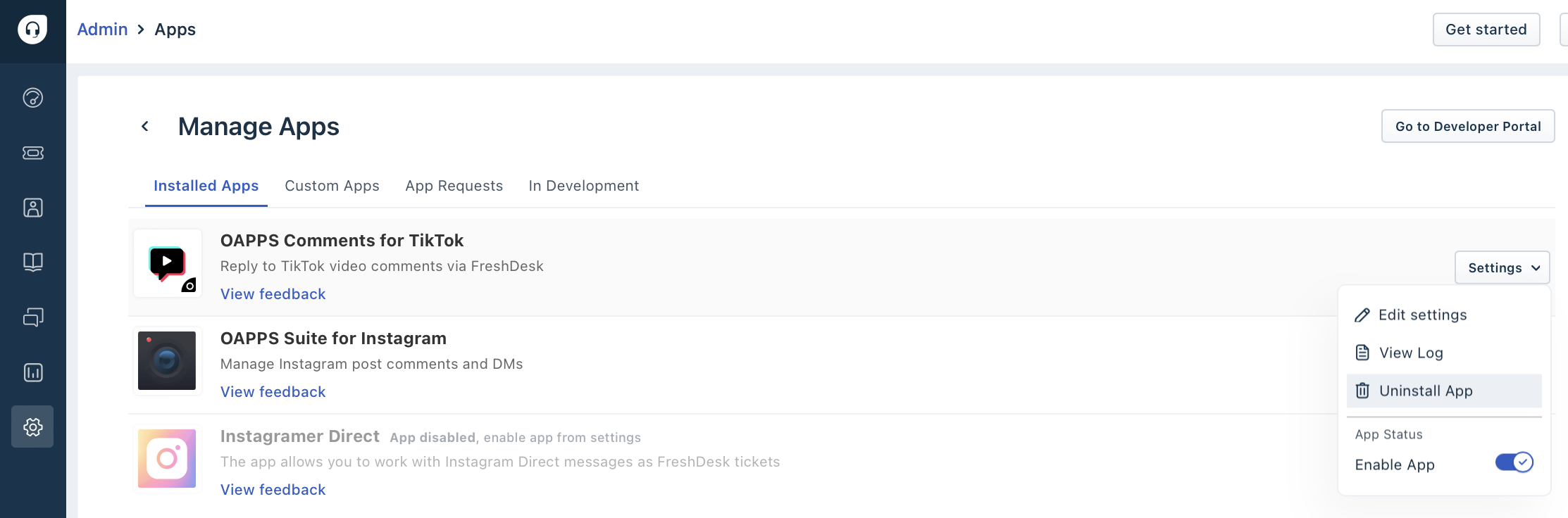
Task: Click the OAPPS Suite for Instagram title
Action: coord(333,339)
